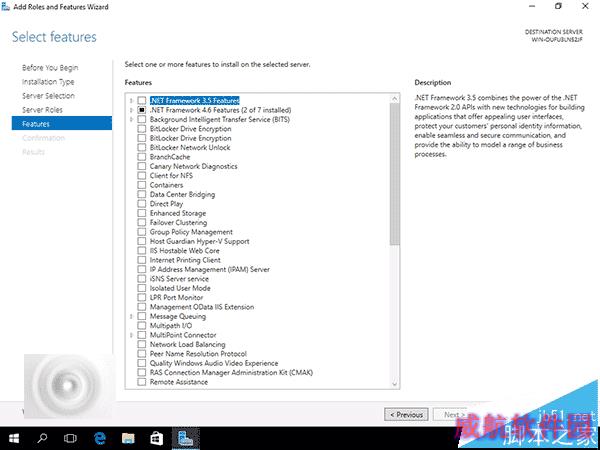Click the Next button
The image size is (600, 450).
tap(454, 415)
